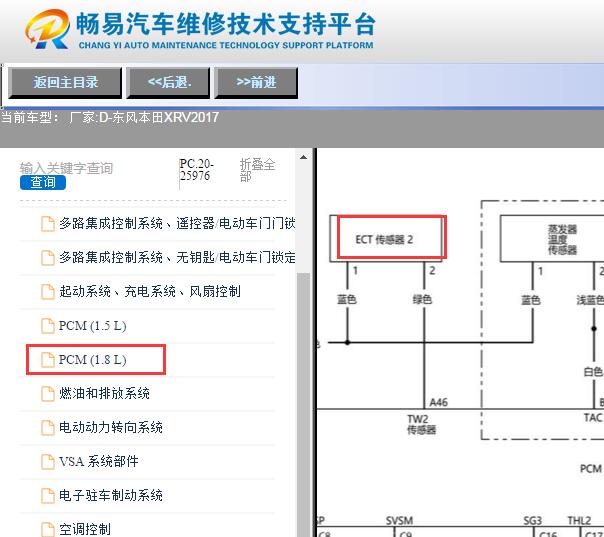Click 折叠全部 to collapse all
Viewport: 604px width, 537px height.
[x=257, y=170]
